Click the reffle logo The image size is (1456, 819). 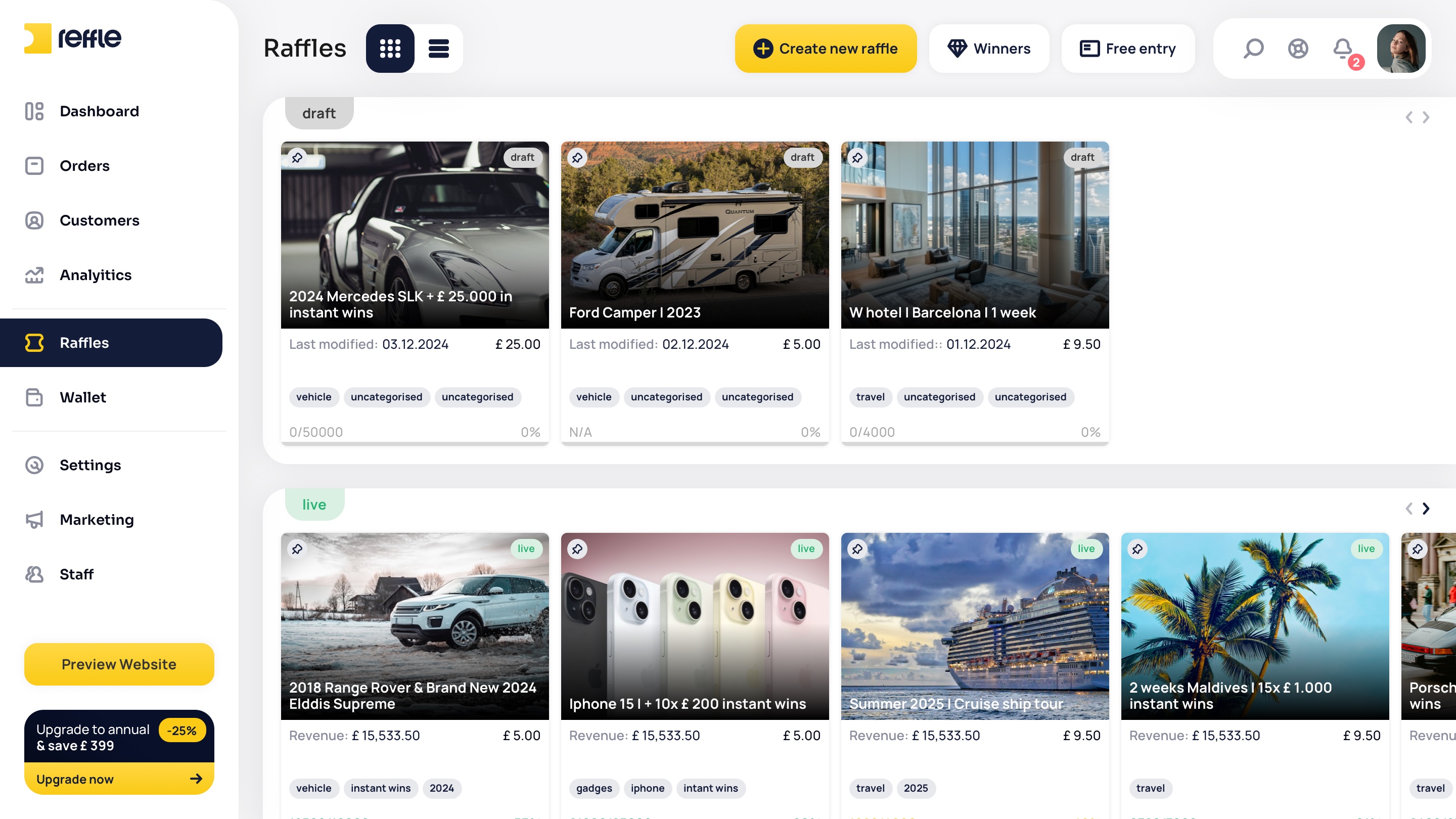click(x=72, y=38)
